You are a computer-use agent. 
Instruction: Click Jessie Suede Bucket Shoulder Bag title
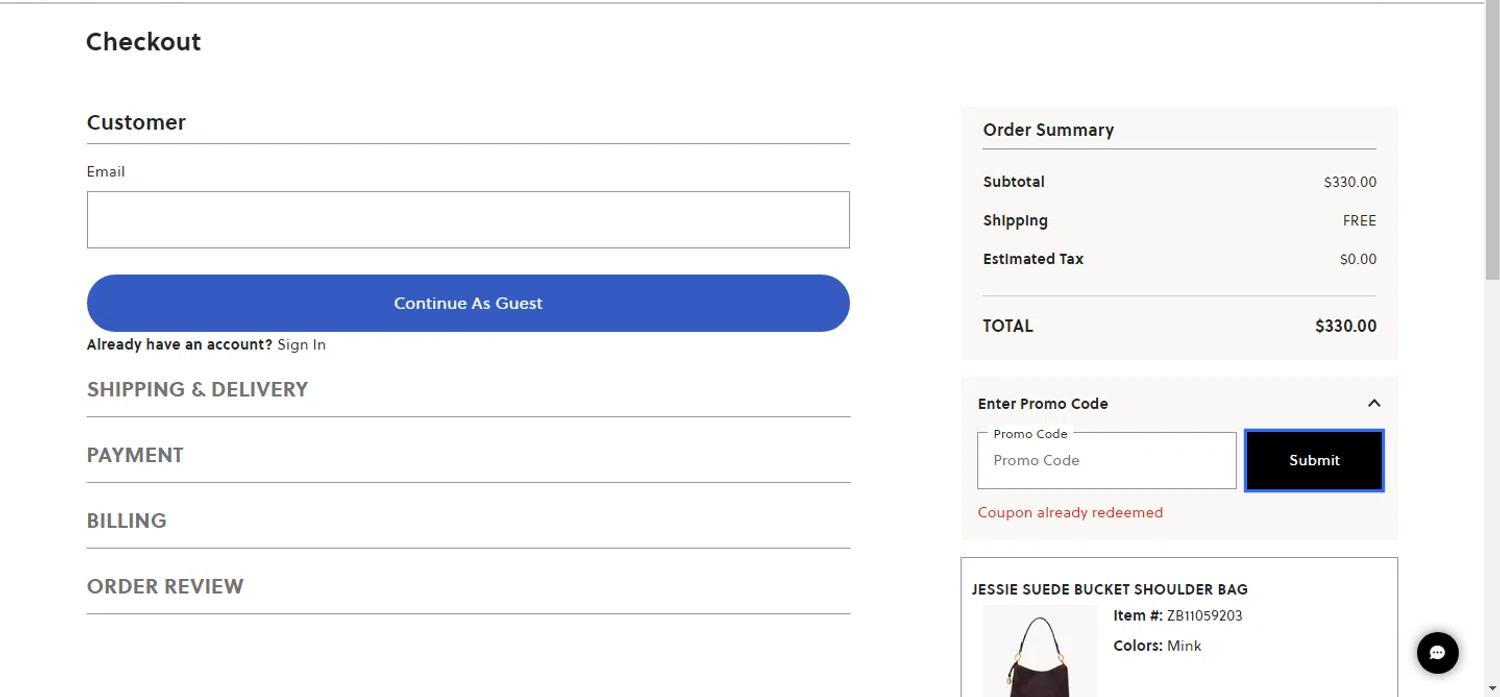(x=1109, y=589)
